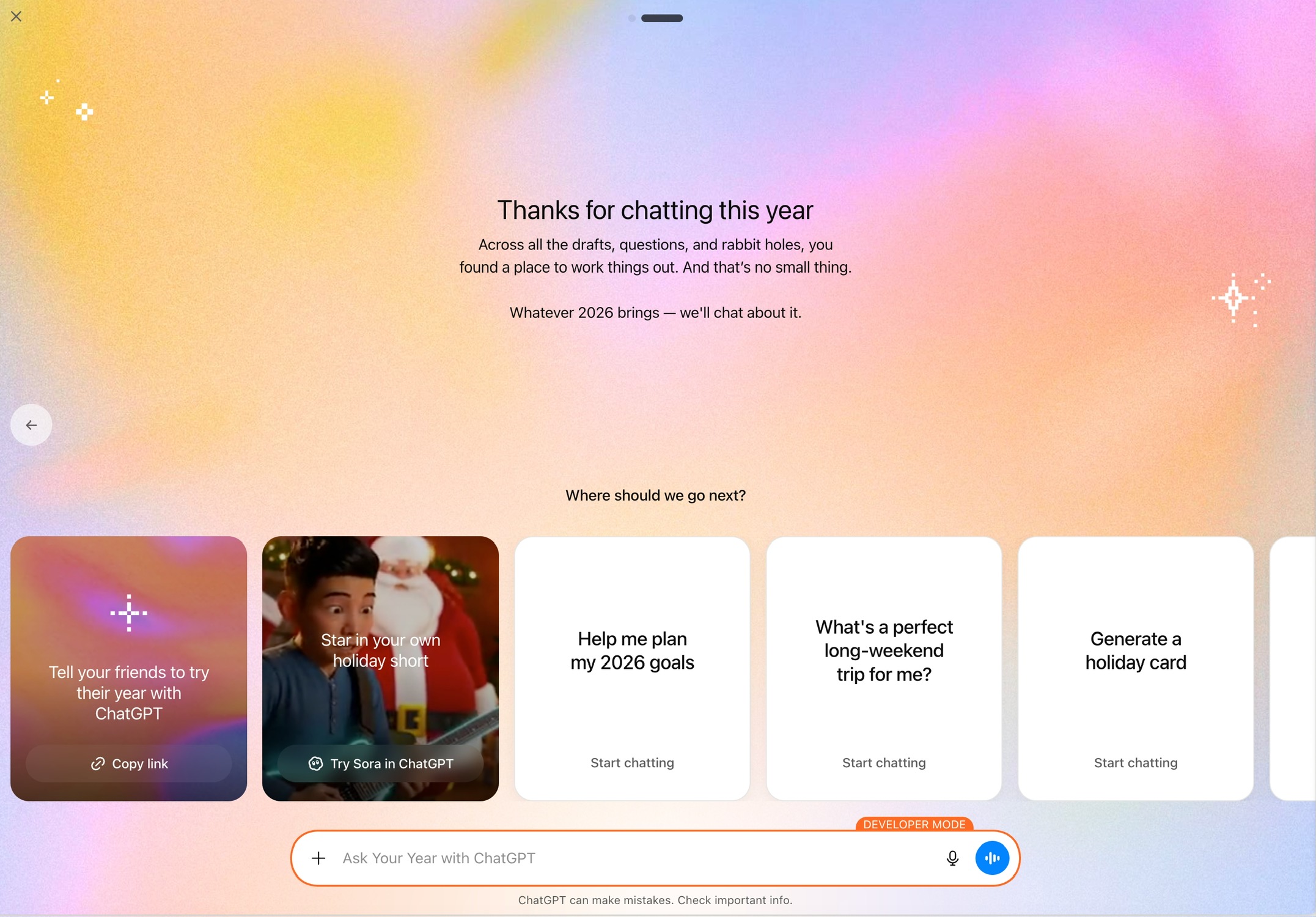This screenshot has width=1316, height=917.
Task: Start chatting about 2026 goals
Action: click(633, 763)
